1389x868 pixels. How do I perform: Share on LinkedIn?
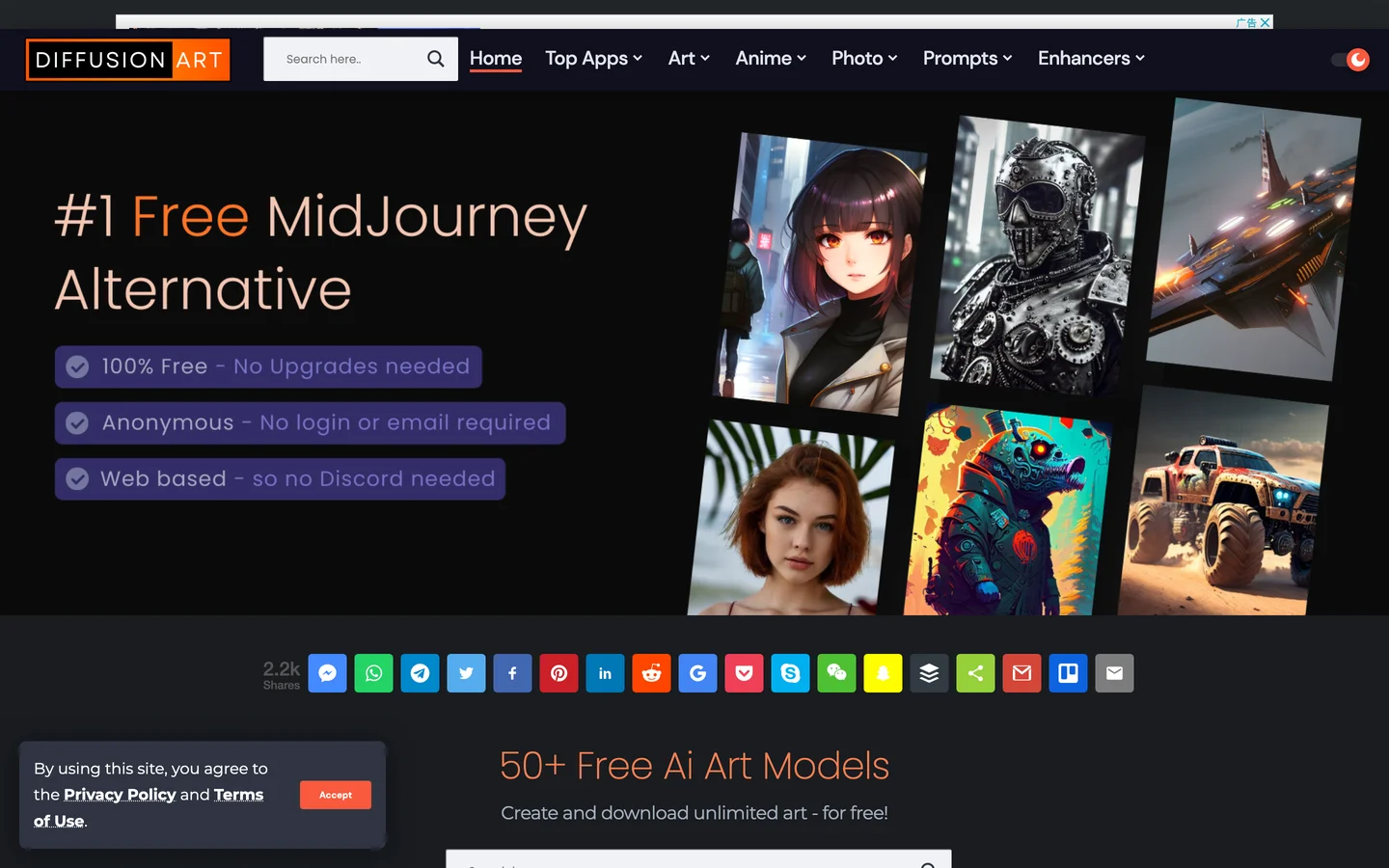(605, 673)
